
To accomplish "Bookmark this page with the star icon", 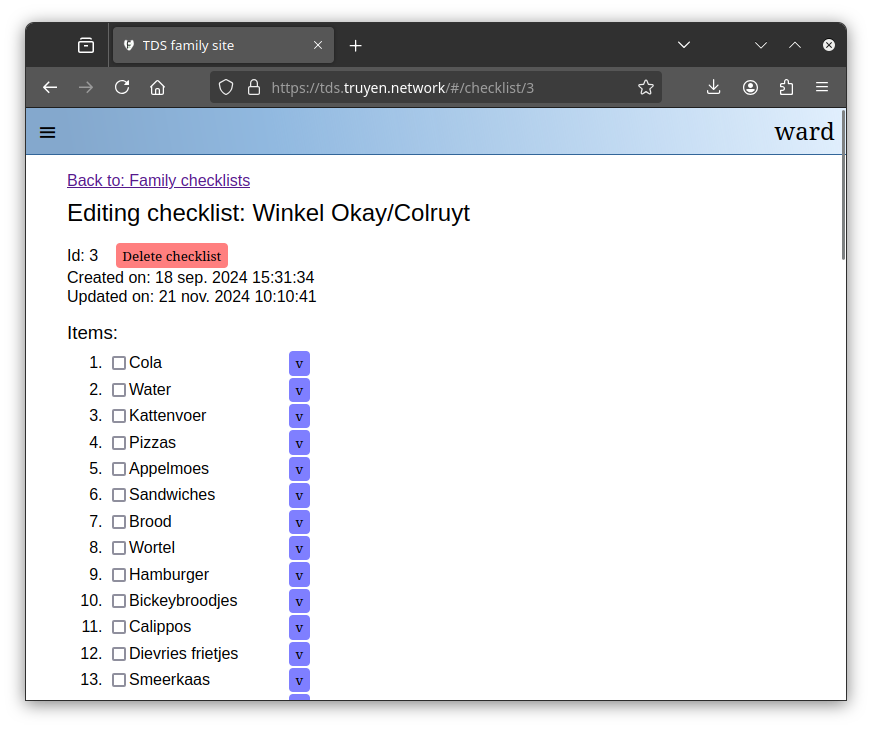I will (645, 87).
